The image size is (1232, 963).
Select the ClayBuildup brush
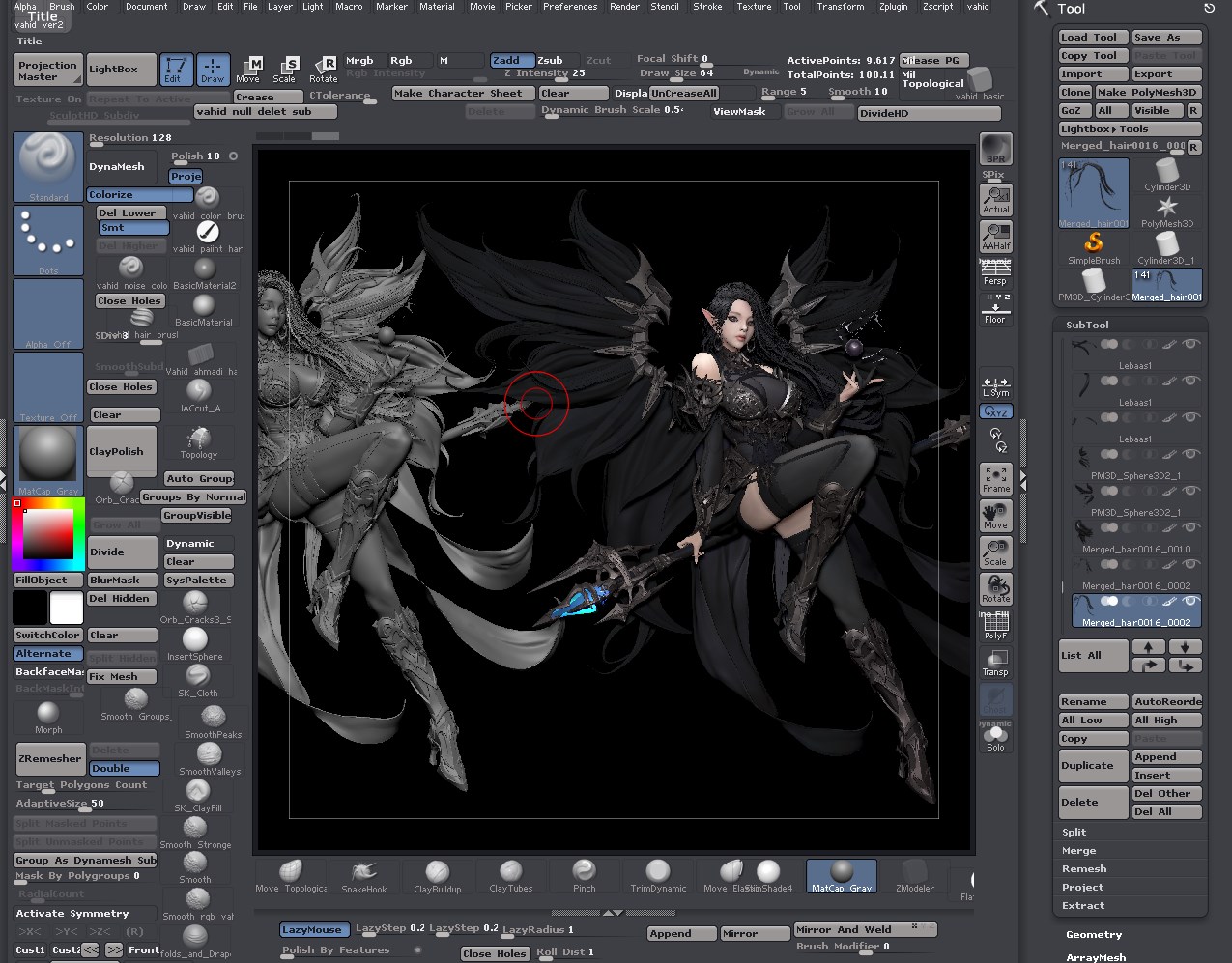pos(438,876)
